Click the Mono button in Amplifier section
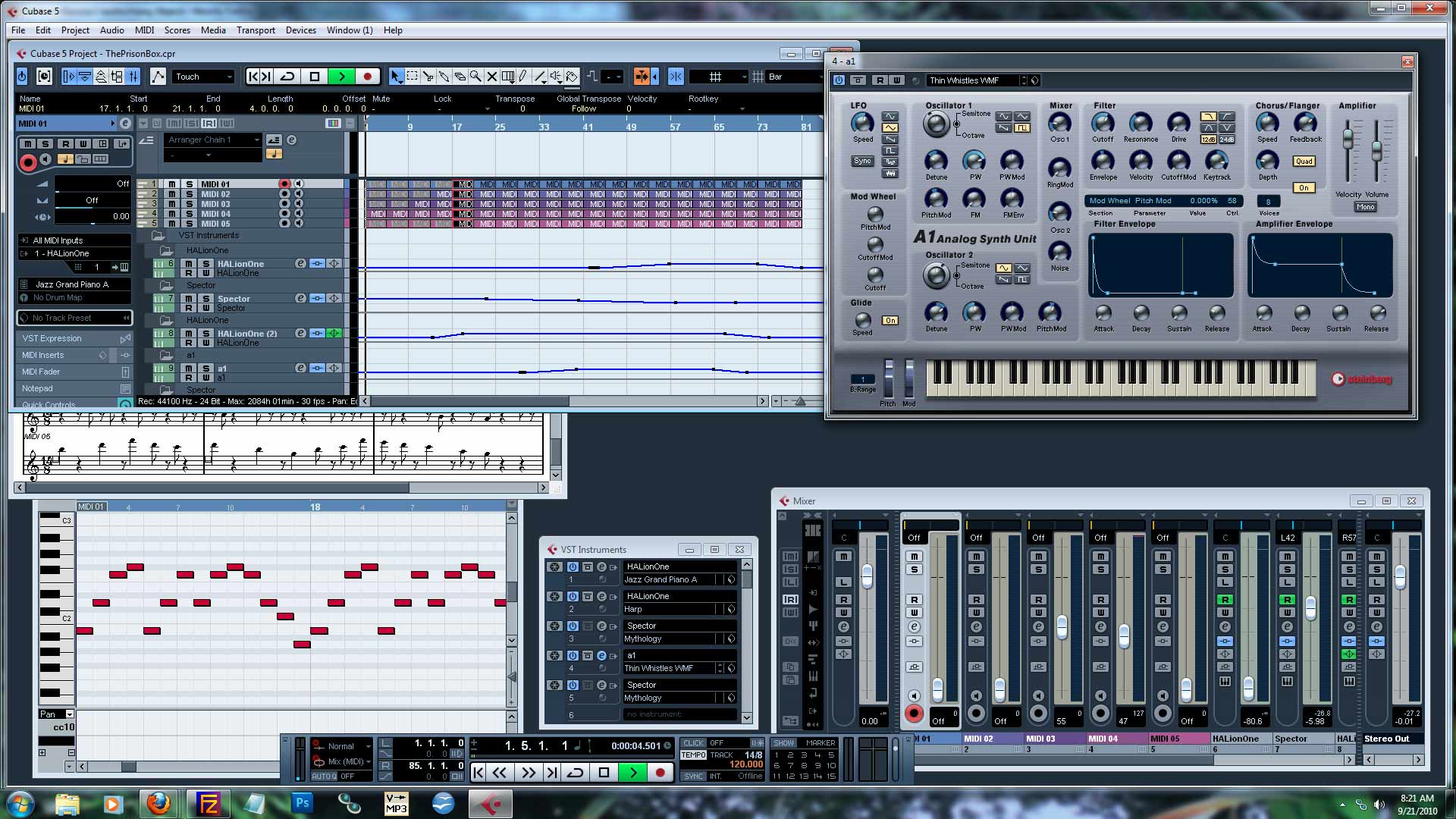The height and width of the screenshot is (819, 1456). [1365, 207]
